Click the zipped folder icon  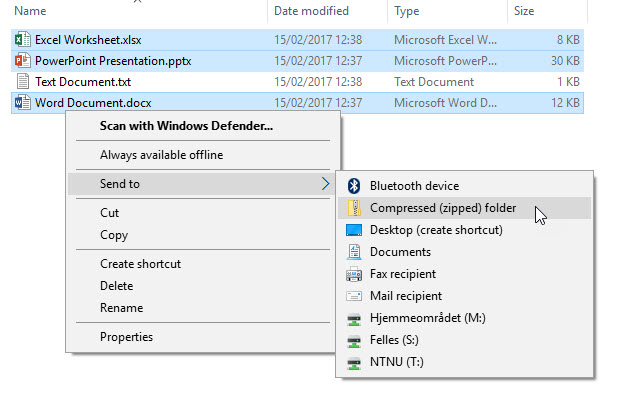click(354, 208)
